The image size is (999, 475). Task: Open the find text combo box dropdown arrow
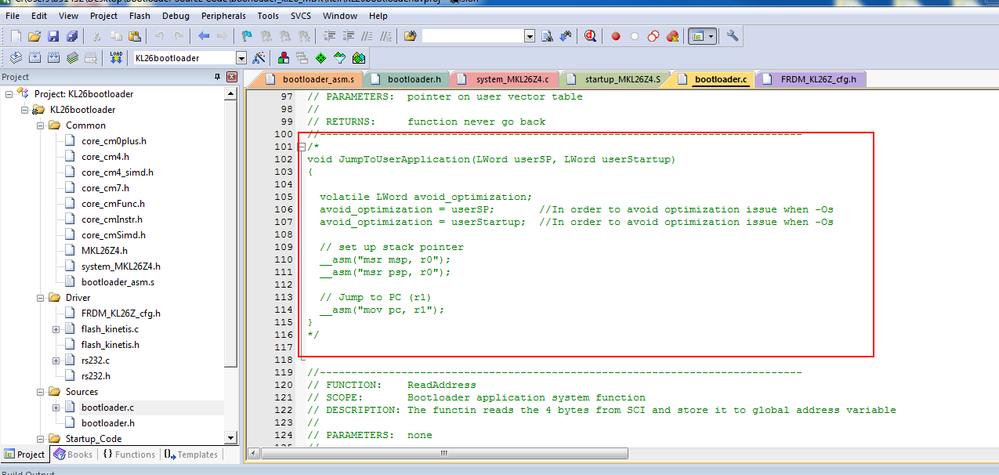pos(529,36)
